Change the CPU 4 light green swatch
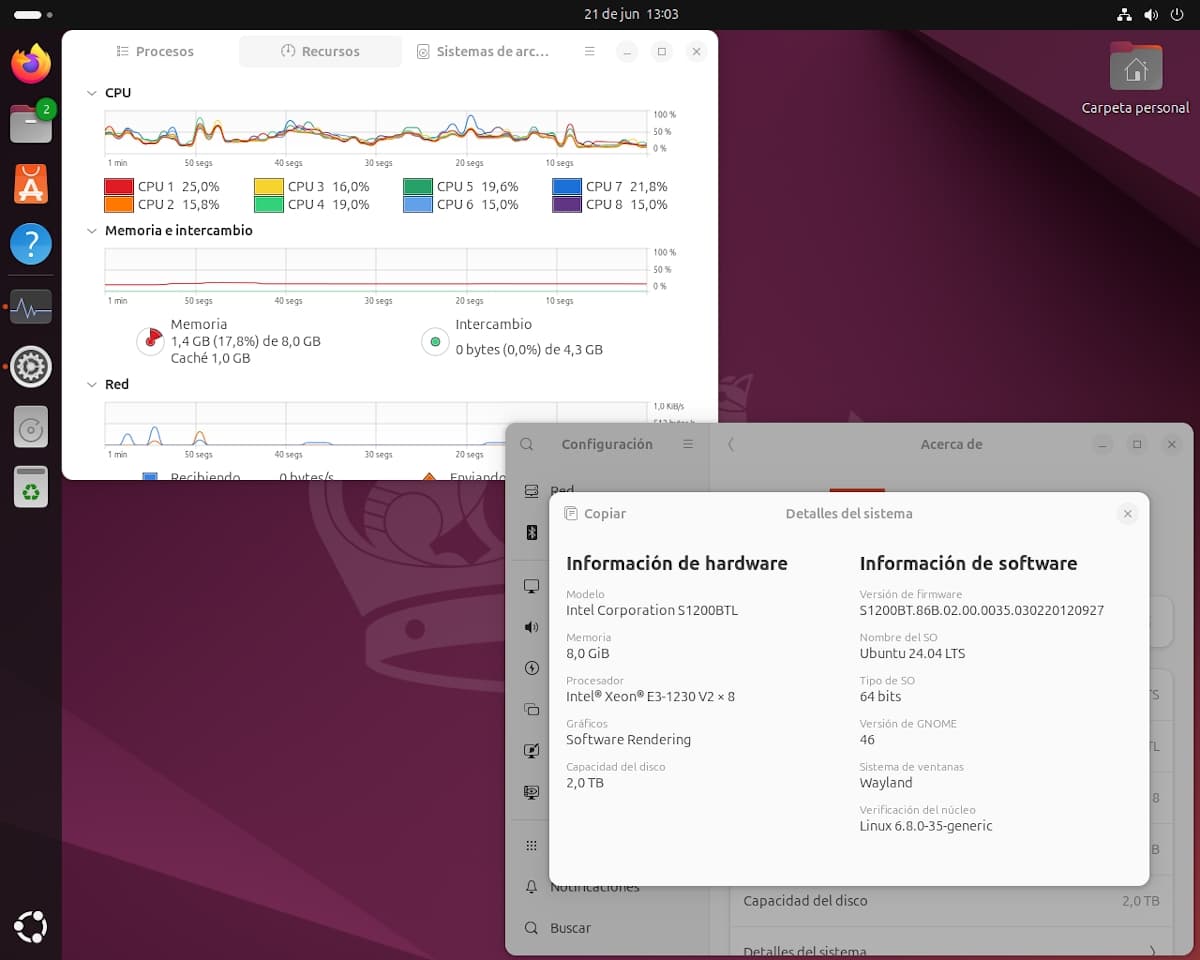The image size is (1200, 960). [269, 204]
